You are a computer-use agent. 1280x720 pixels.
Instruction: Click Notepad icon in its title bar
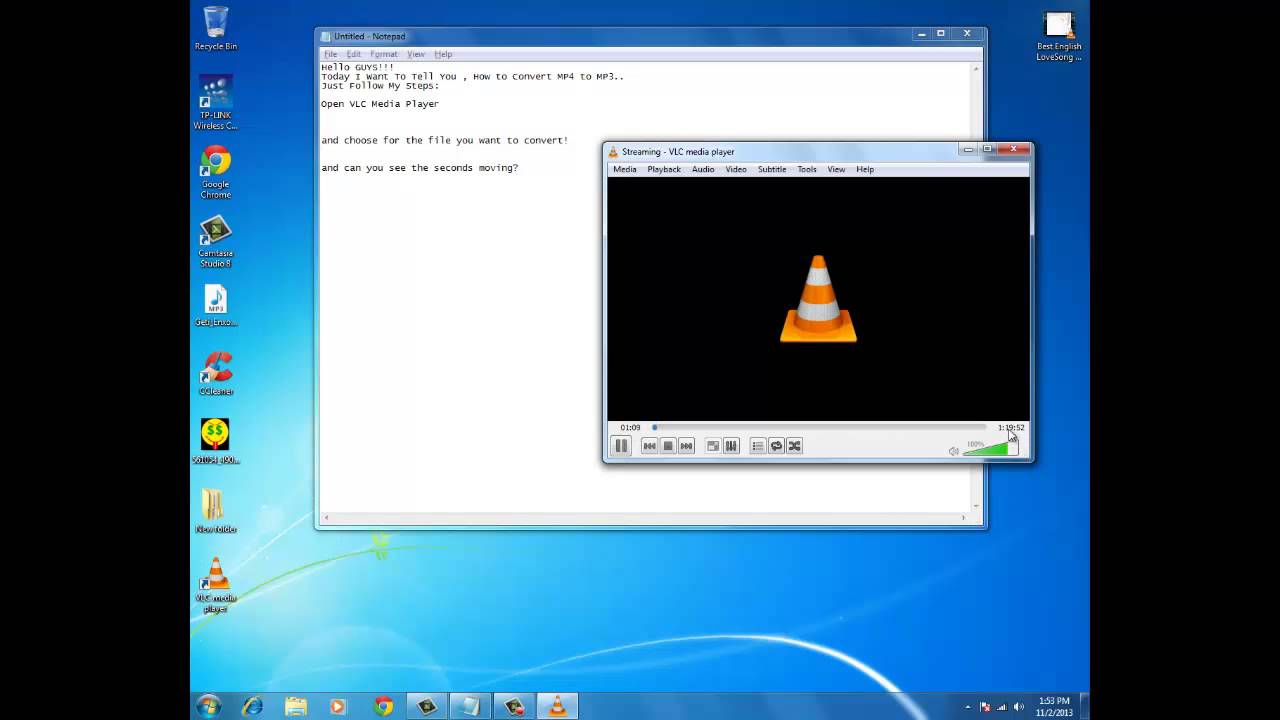pos(326,36)
